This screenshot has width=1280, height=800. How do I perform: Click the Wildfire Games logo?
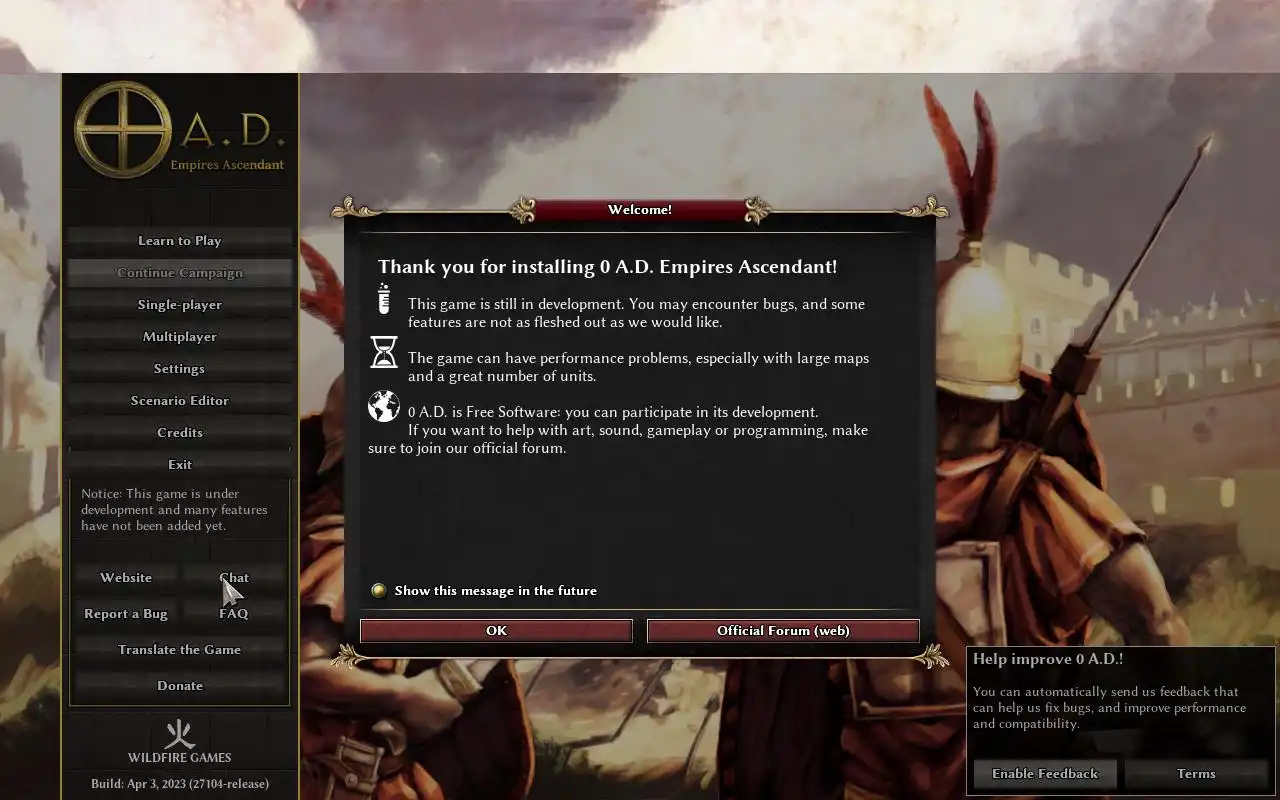(x=180, y=741)
